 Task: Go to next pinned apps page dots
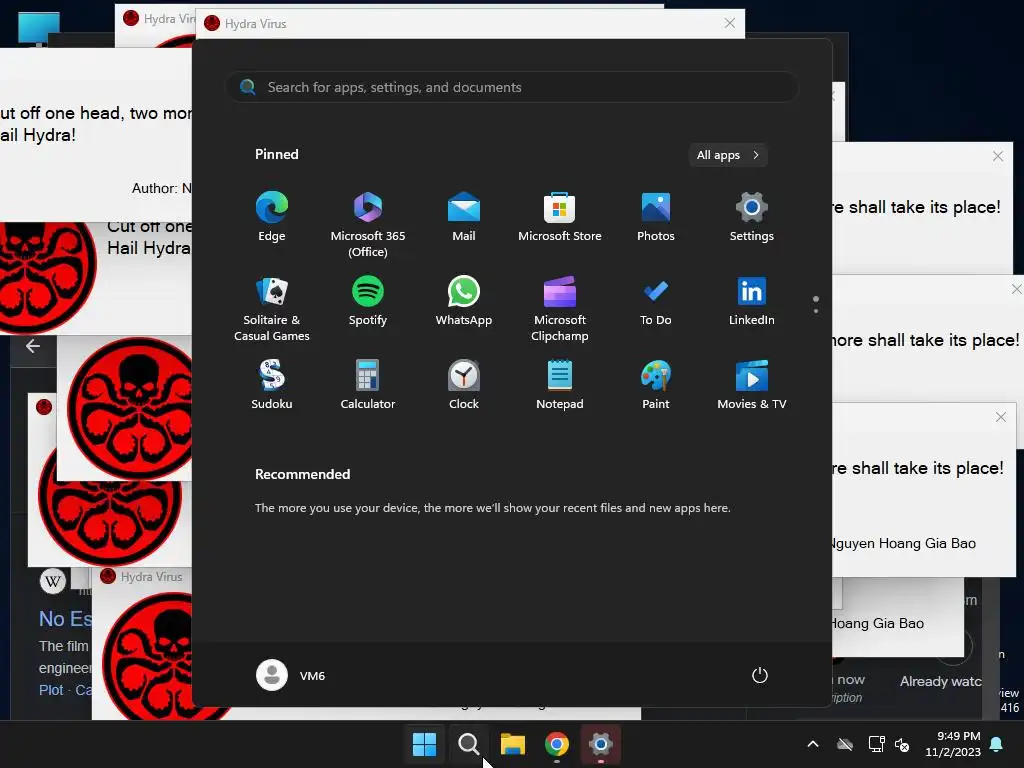point(816,304)
